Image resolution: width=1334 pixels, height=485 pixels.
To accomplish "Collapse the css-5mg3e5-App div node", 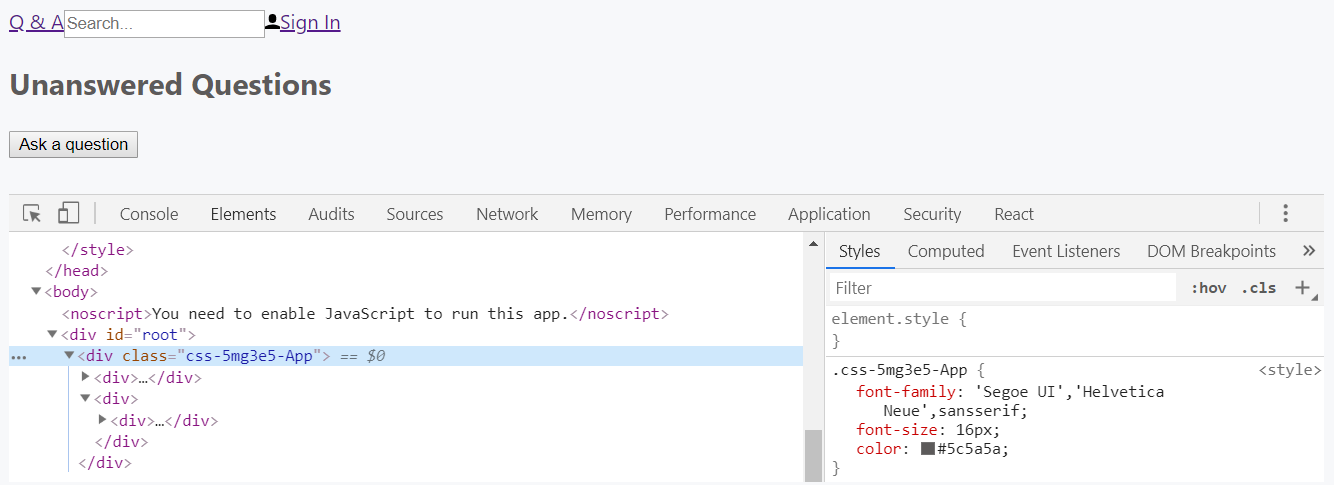I will pyautogui.click(x=69, y=356).
